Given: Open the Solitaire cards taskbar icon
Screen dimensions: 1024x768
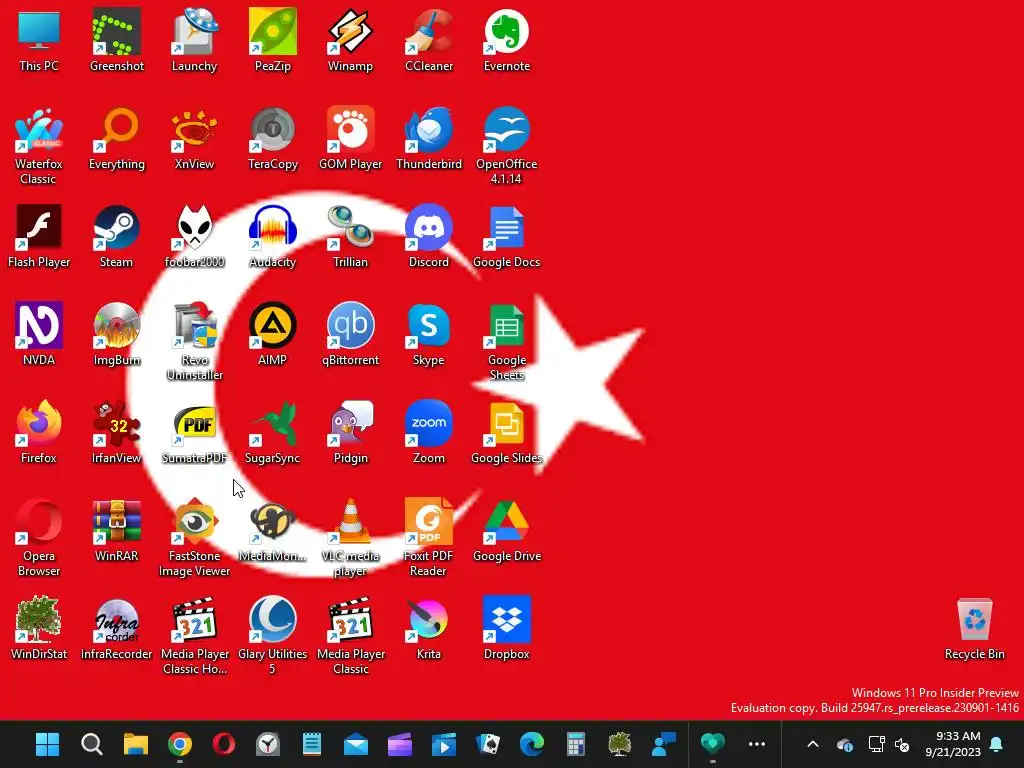Looking at the screenshot, I should point(488,744).
